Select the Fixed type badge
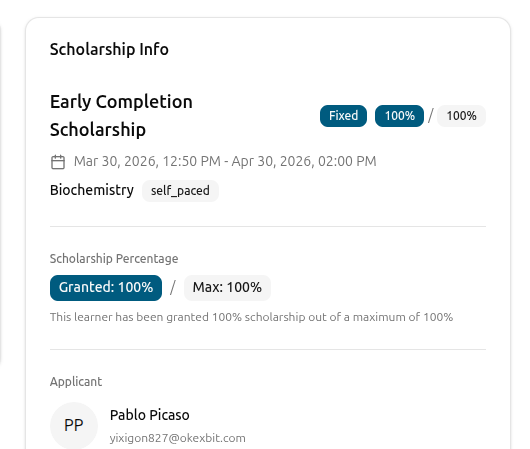Viewport: 530px width, 449px height. [343, 116]
